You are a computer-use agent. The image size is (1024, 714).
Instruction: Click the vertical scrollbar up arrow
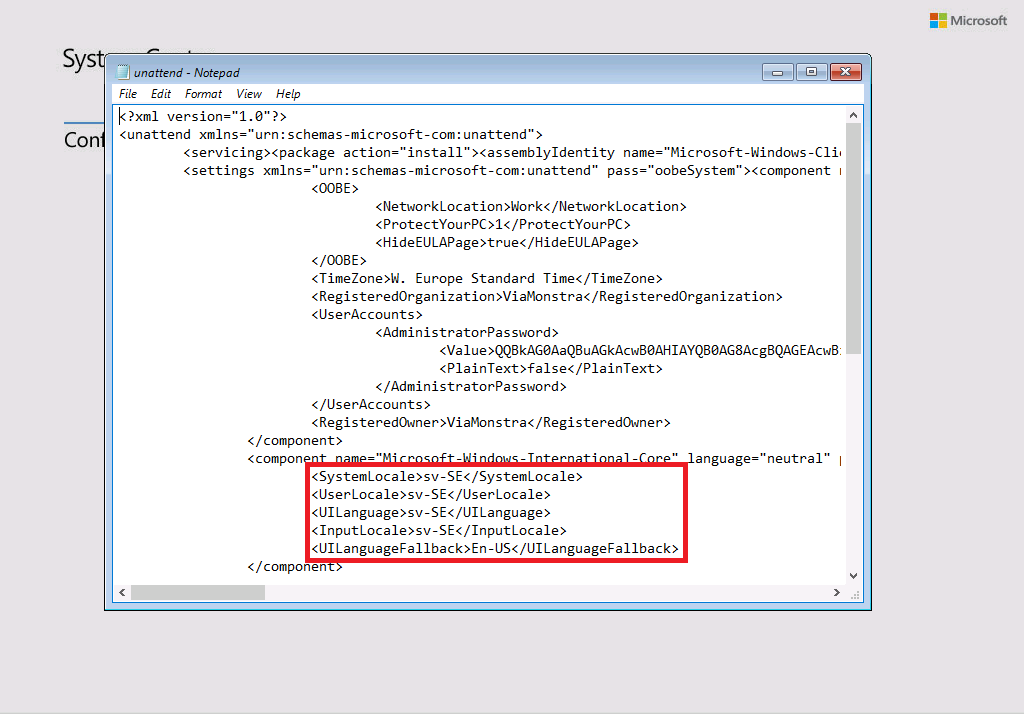click(x=854, y=115)
